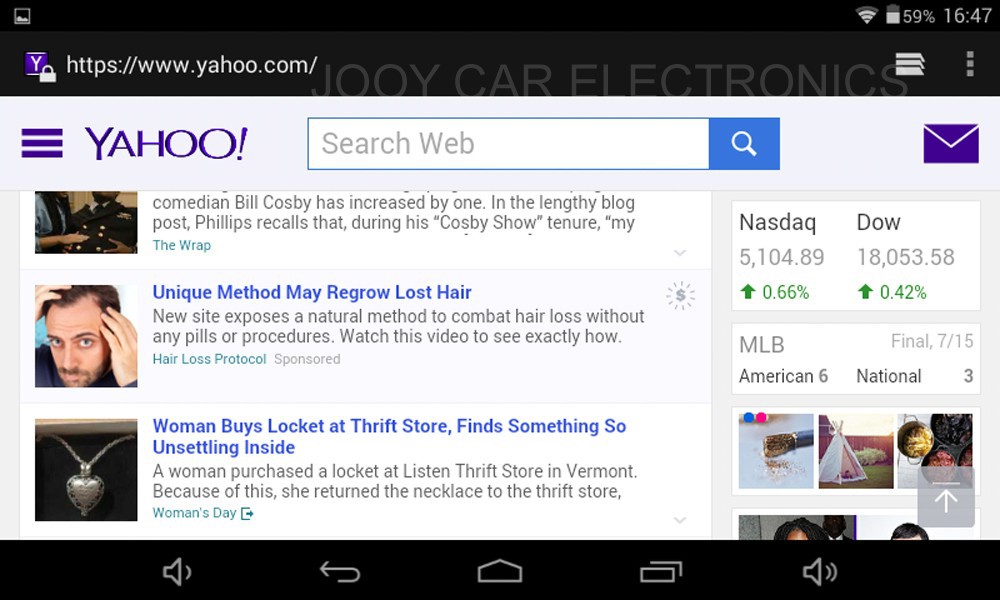The height and width of the screenshot is (600, 1000).
Task: Open the heart locket thumbnail image
Action: click(x=86, y=470)
